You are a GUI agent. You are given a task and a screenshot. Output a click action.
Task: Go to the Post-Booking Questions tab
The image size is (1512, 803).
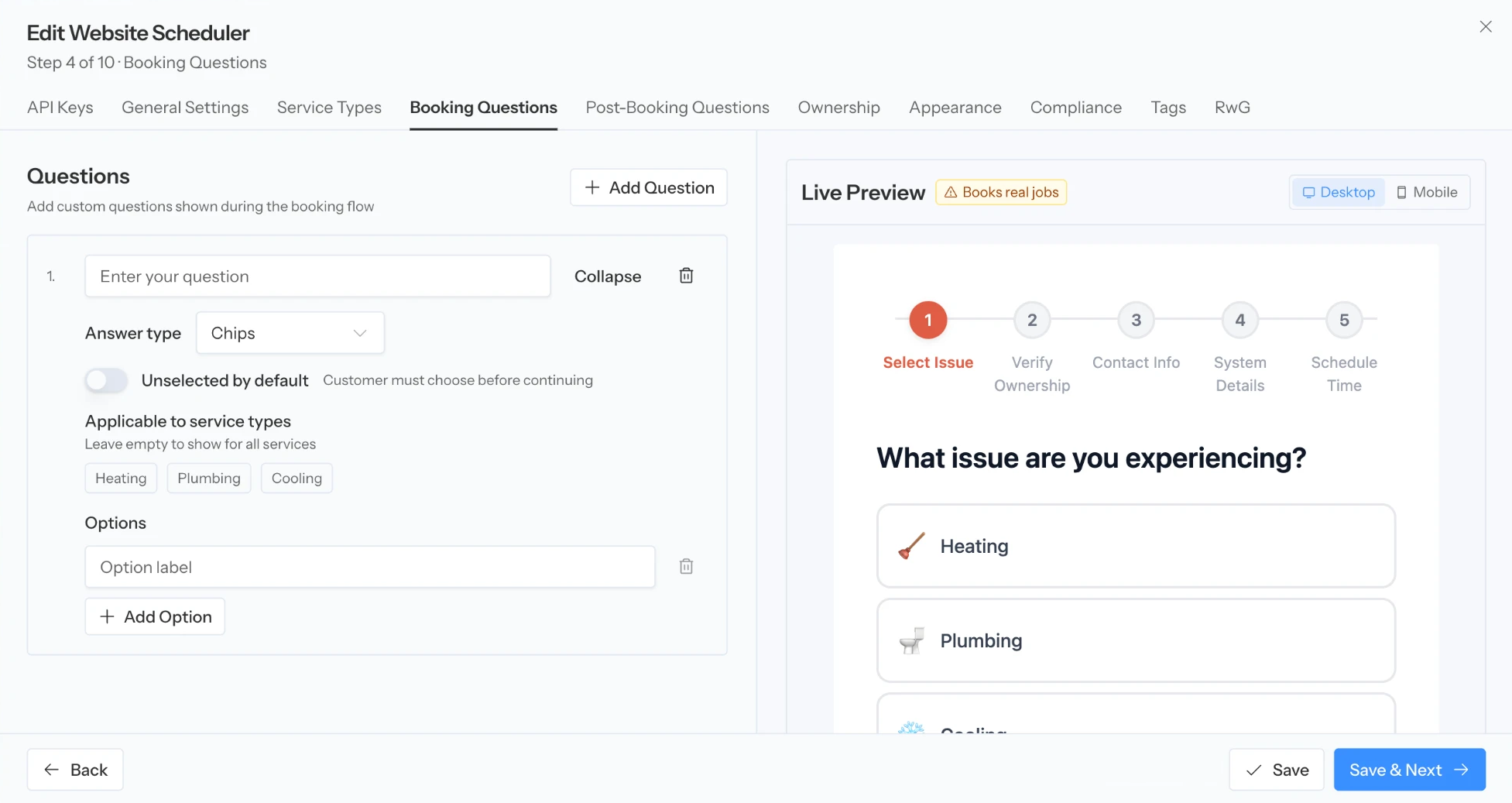[x=677, y=108]
